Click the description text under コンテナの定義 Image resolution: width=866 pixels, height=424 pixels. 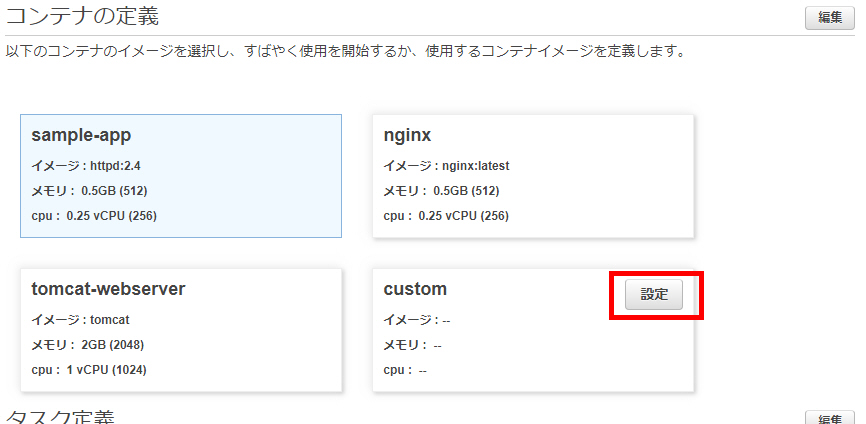(345, 52)
